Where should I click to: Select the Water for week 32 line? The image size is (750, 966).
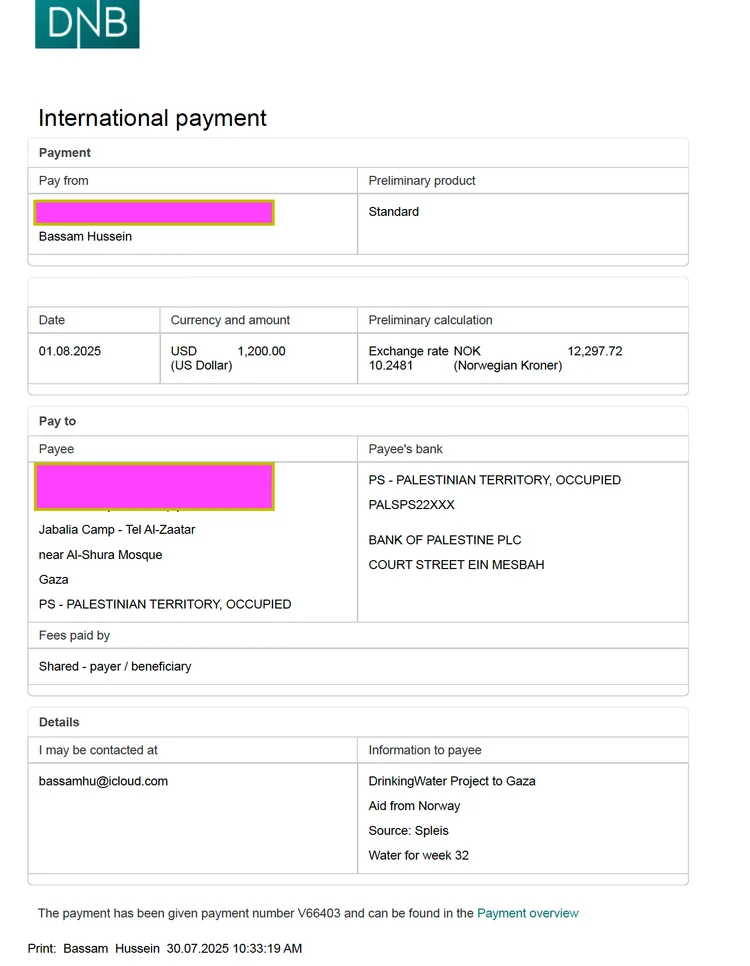coord(418,855)
